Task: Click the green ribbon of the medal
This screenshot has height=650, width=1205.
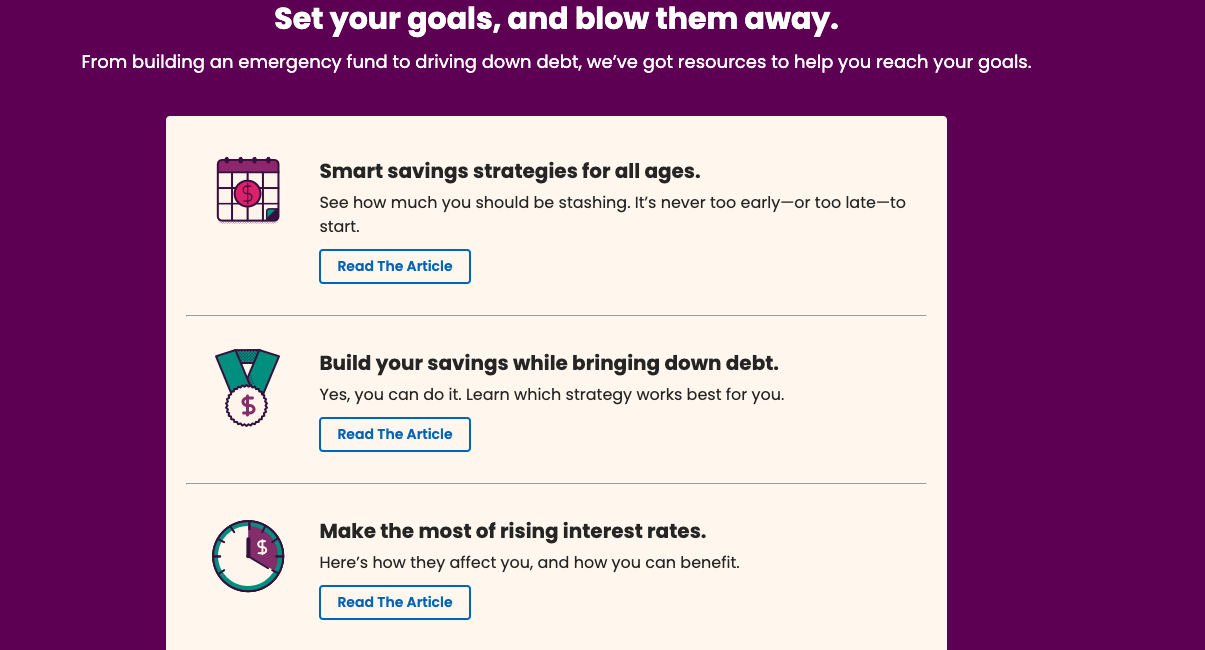Action: pos(234,369)
